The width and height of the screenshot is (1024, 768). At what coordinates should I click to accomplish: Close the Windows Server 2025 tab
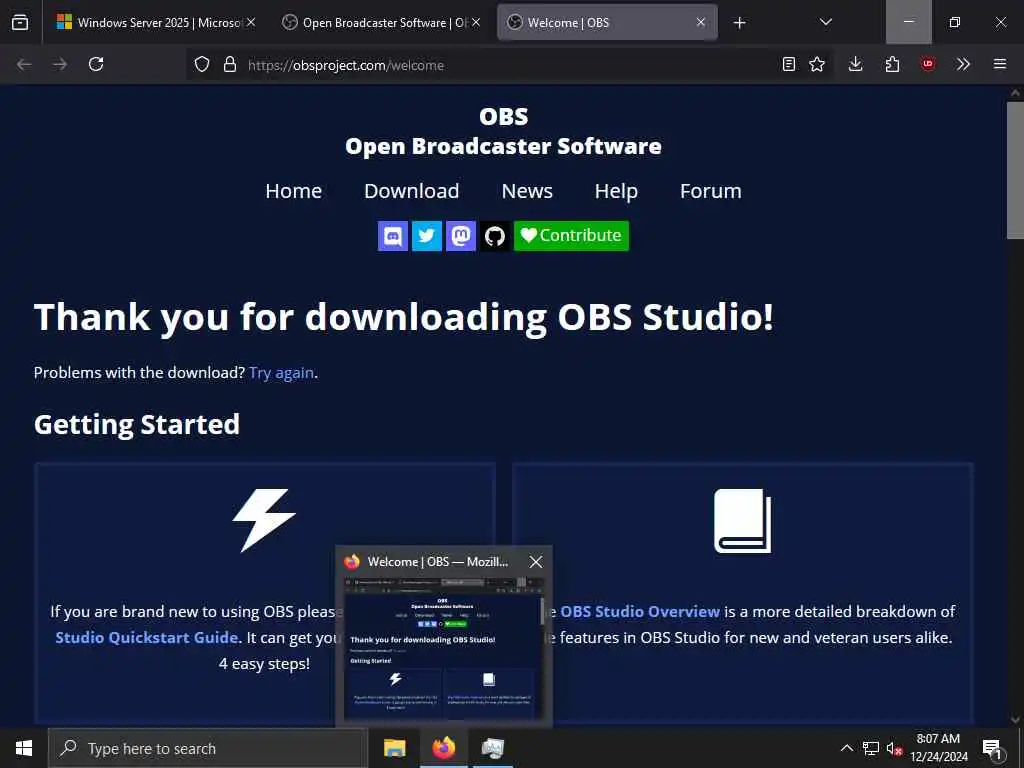(251, 22)
